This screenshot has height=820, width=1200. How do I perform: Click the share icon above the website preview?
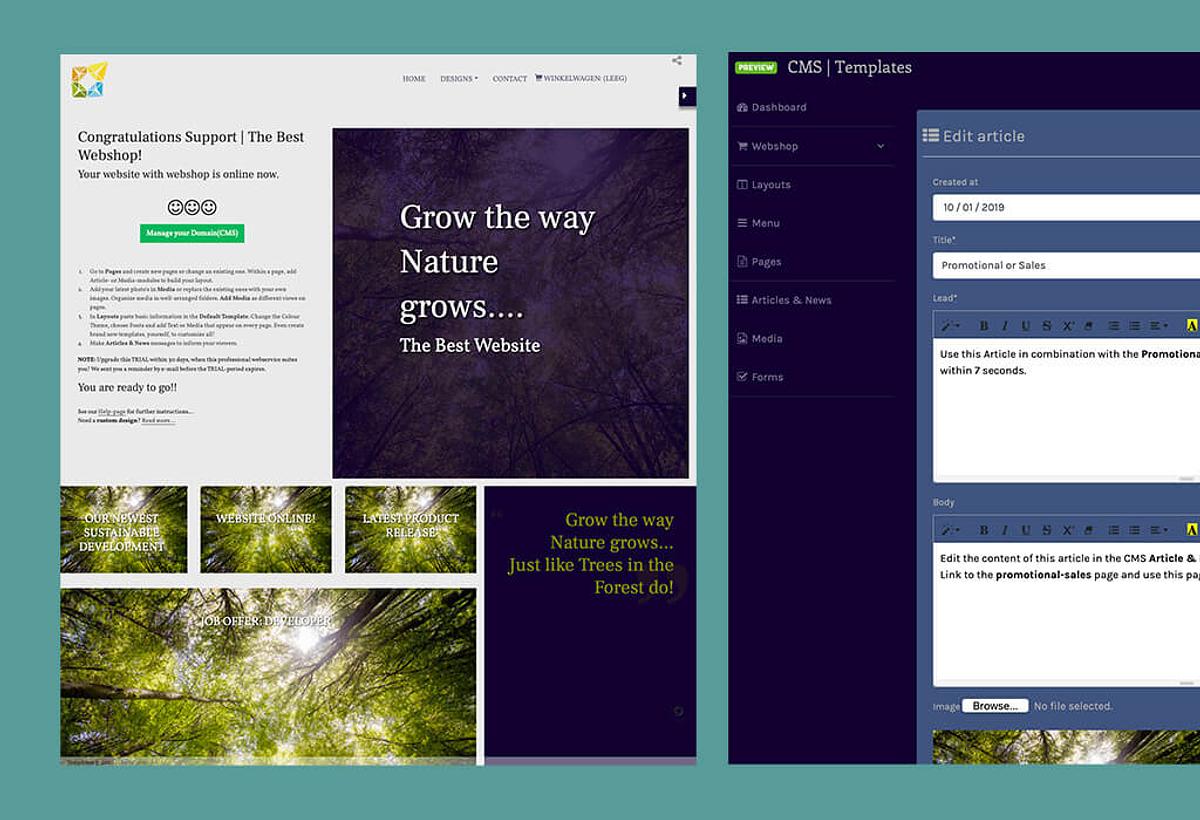pyautogui.click(x=677, y=61)
